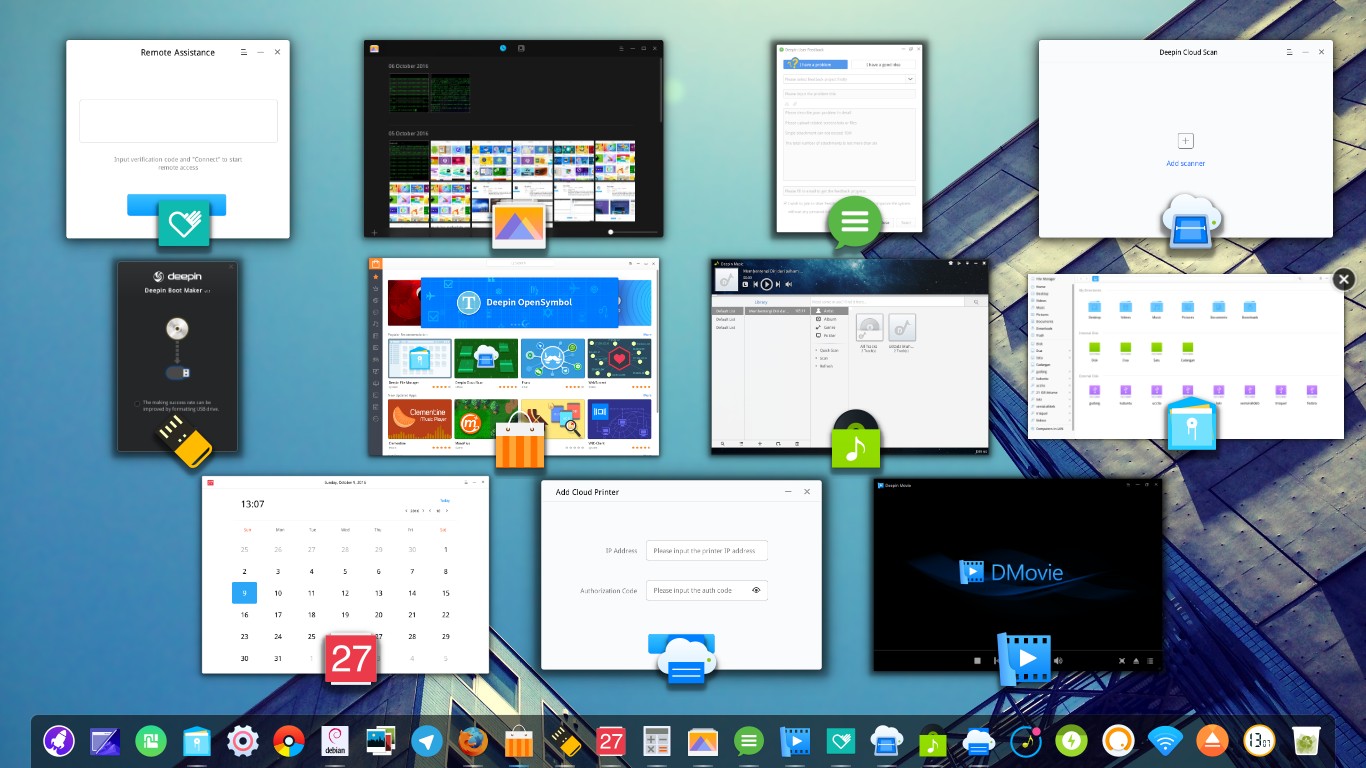Viewport: 1366px width, 768px height.
Task: Open the Desktop folder icon in File Manager grid
Action: (x=1094, y=306)
